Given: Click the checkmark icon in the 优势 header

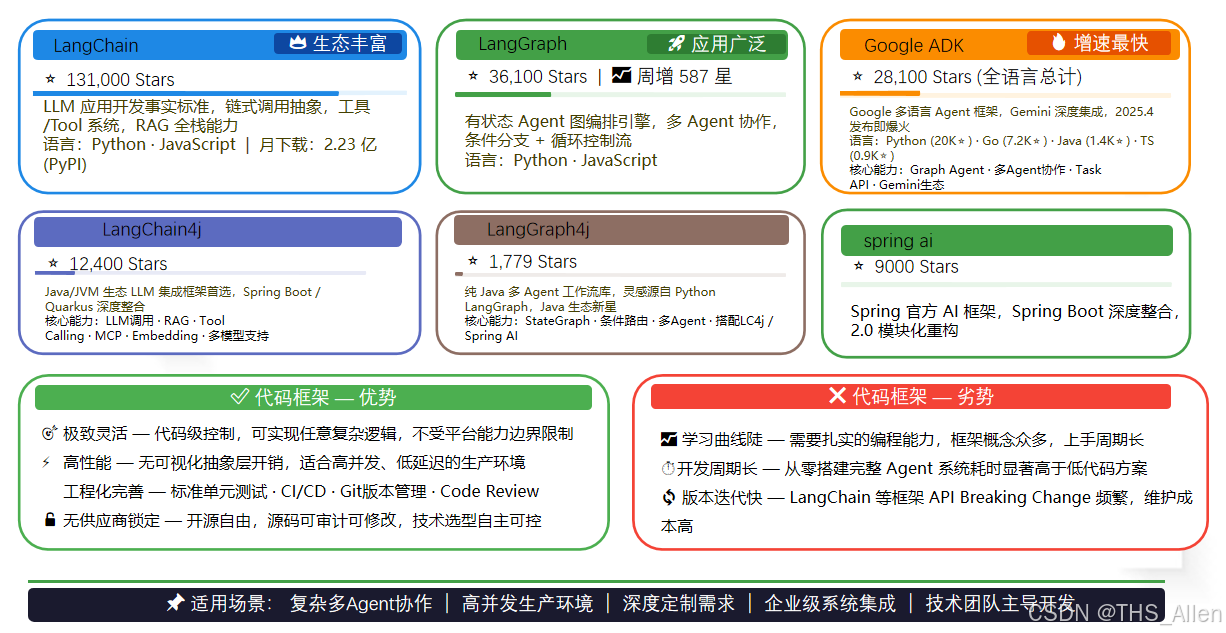Looking at the screenshot, I should point(240,397).
